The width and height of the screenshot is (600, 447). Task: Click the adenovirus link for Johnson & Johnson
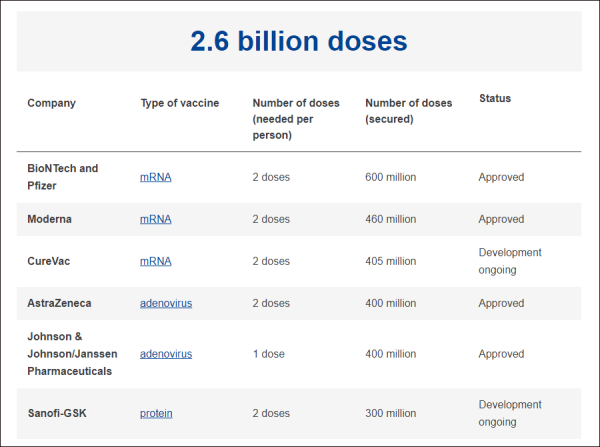[x=166, y=354]
